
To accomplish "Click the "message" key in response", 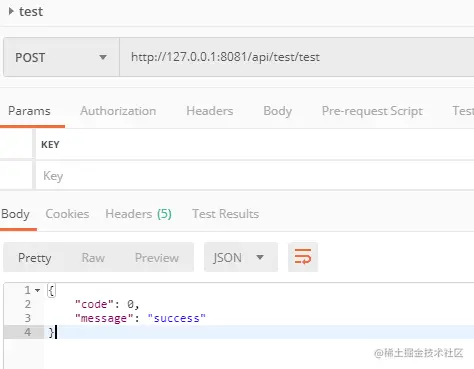I will (104, 318).
